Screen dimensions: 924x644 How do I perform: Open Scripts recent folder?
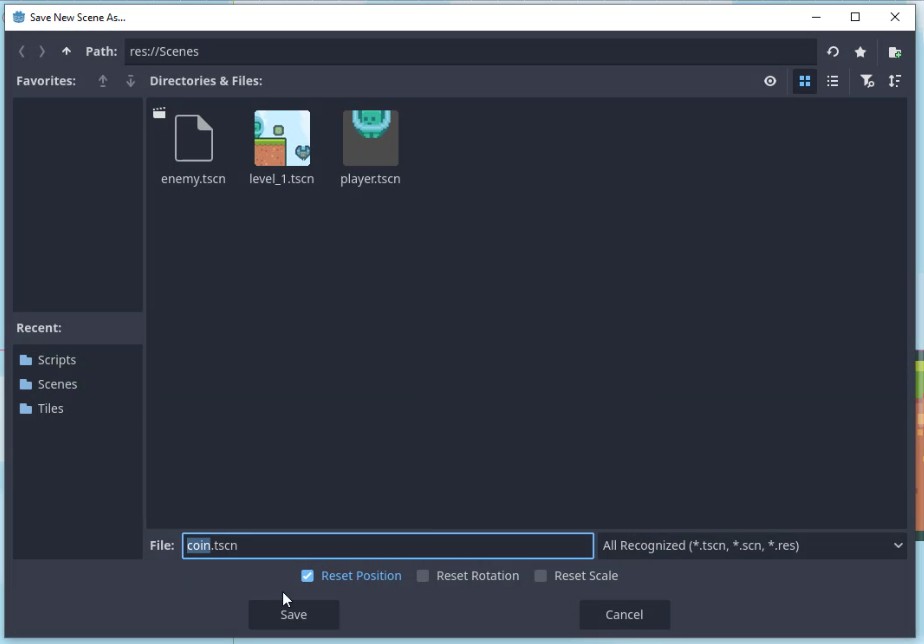48,359
